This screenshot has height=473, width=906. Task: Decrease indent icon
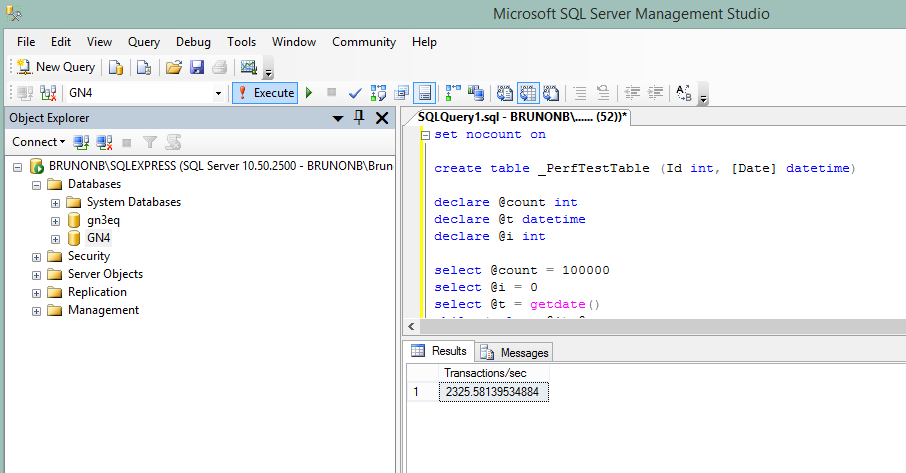pos(633,93)
